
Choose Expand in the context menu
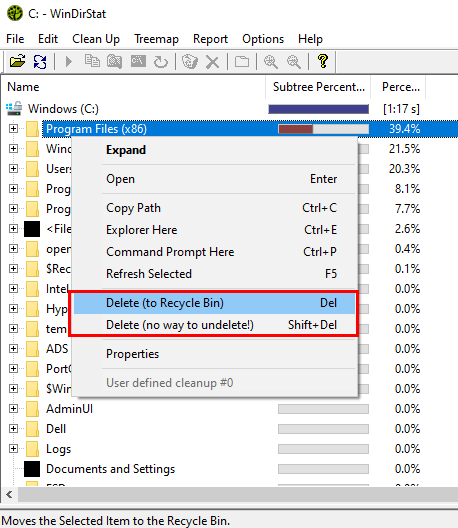215,150
